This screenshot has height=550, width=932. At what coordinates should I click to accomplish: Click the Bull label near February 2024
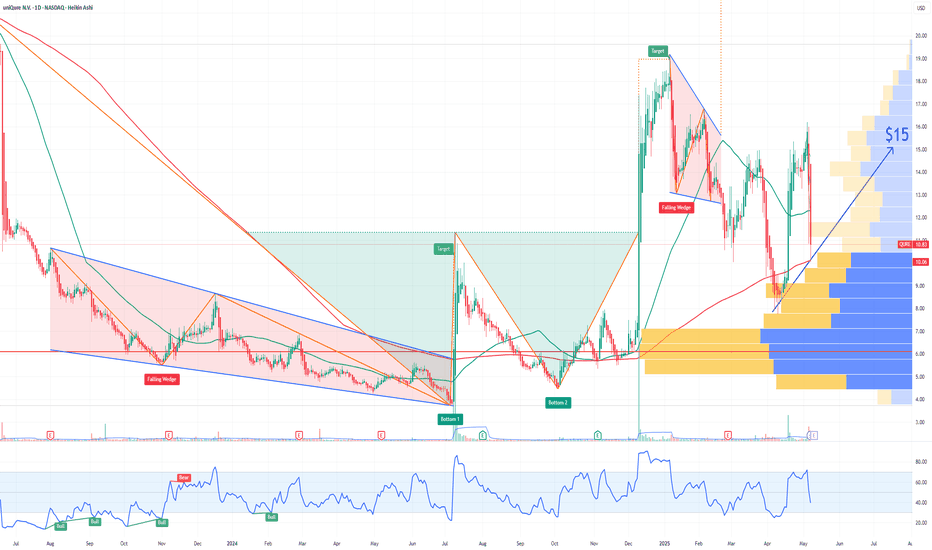click(x=272, y=517)
